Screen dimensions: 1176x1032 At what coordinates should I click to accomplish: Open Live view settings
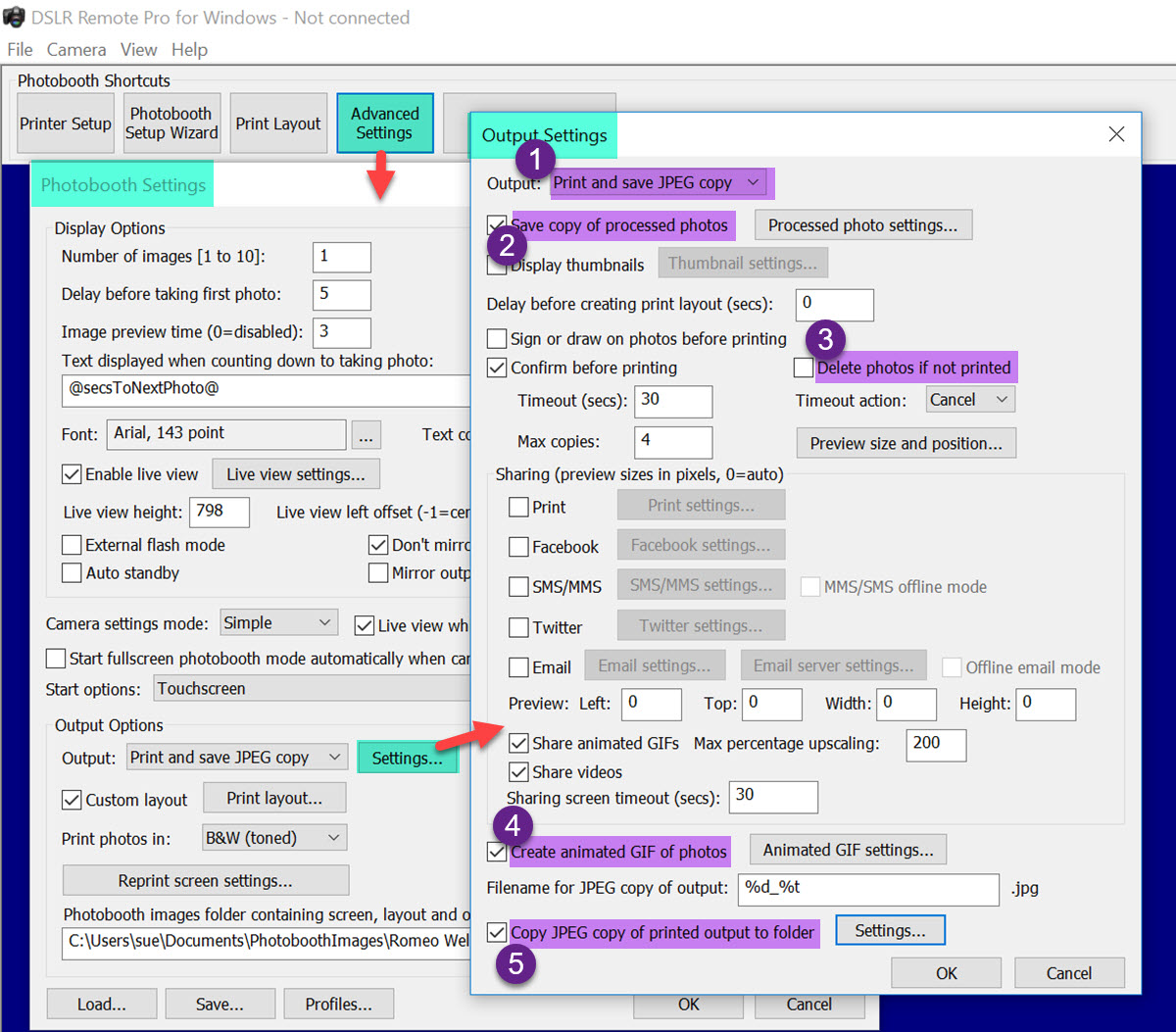296,474
